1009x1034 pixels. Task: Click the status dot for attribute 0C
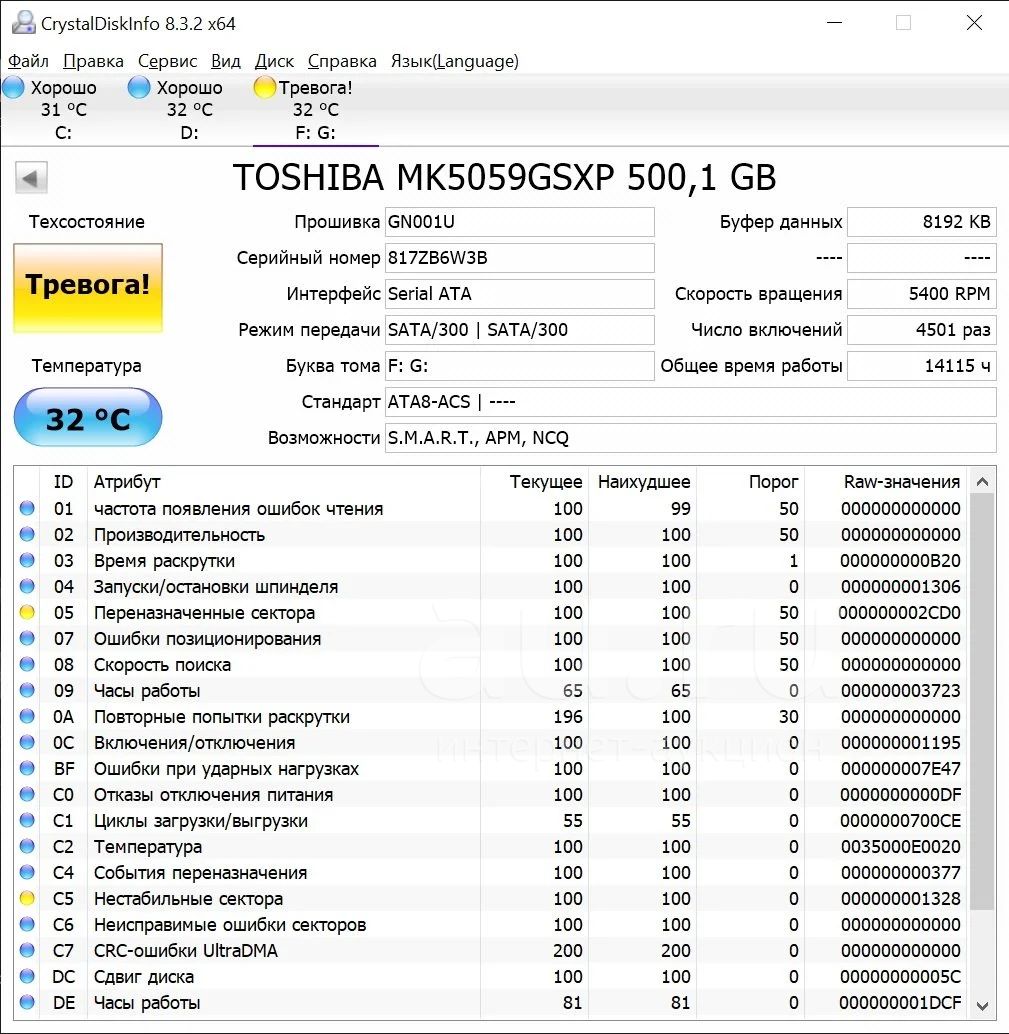click(27, 743)
